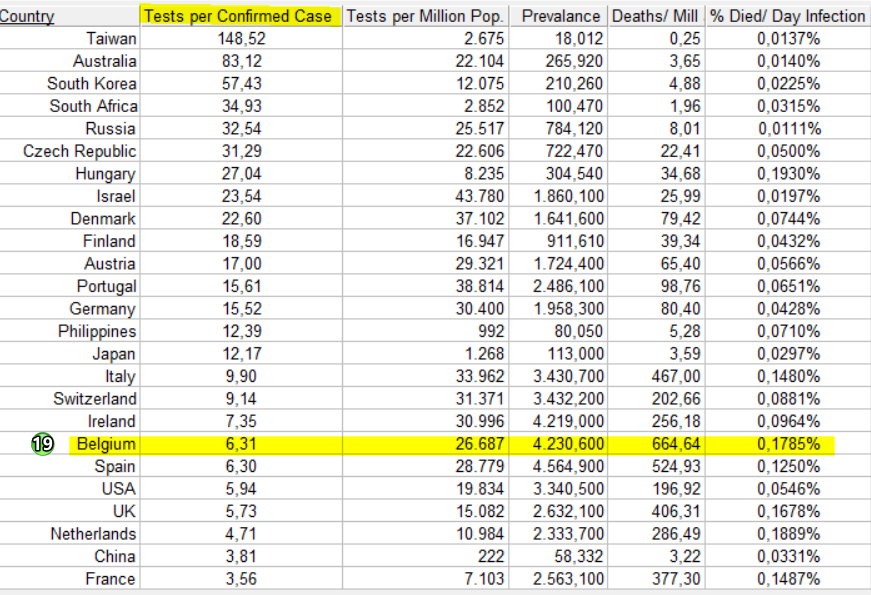Select the Austria country cell

click(x=109, y=264)
